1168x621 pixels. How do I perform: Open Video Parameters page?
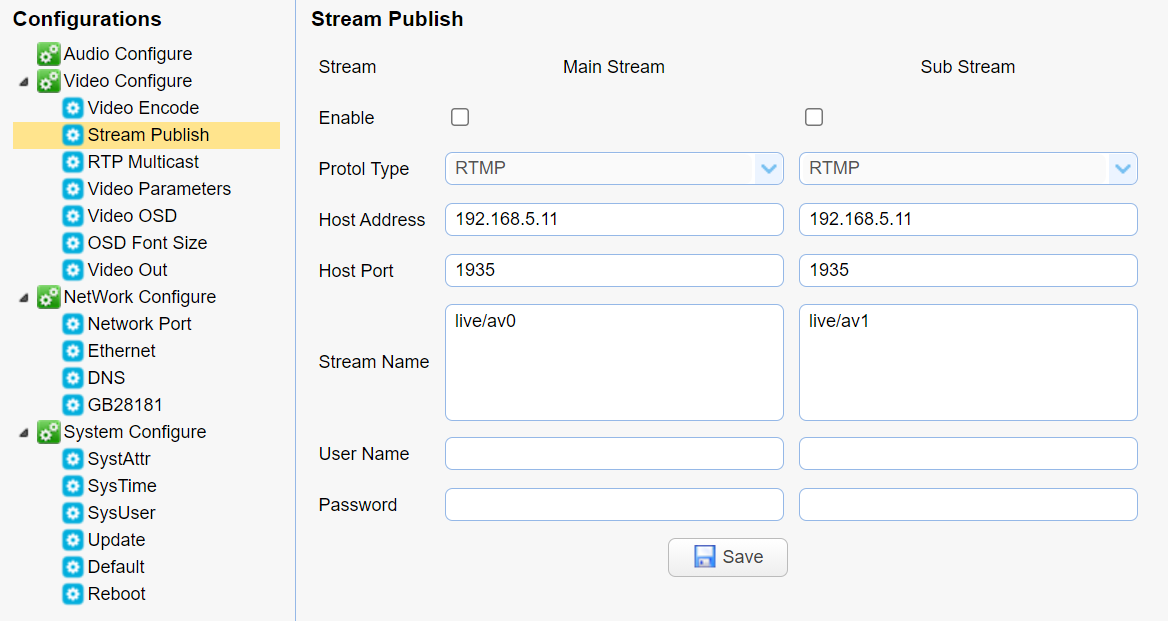coord(159,189)
